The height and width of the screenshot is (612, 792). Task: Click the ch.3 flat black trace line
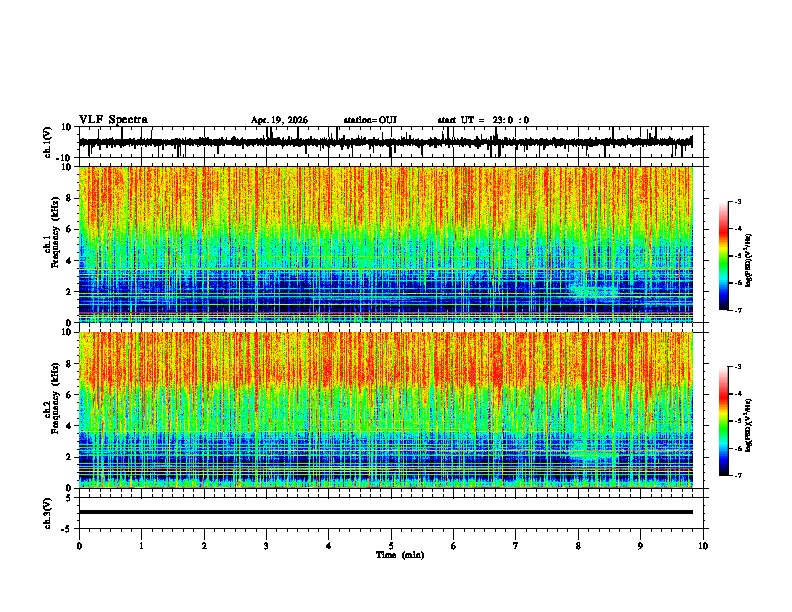coord(386,512)
